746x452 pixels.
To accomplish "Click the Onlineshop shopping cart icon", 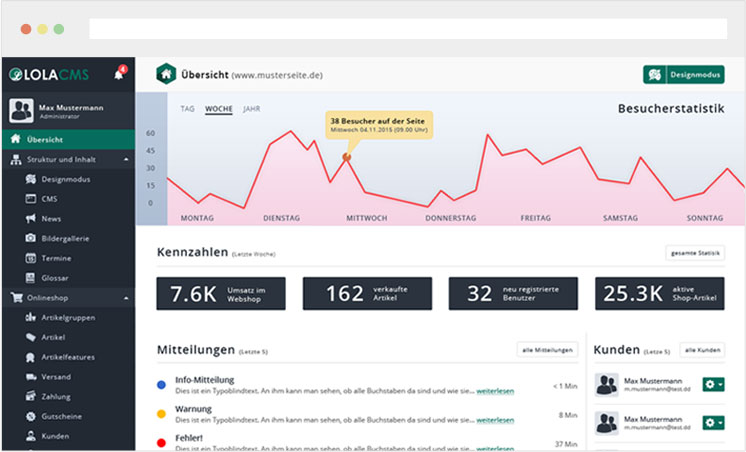I will pos(17,298).
